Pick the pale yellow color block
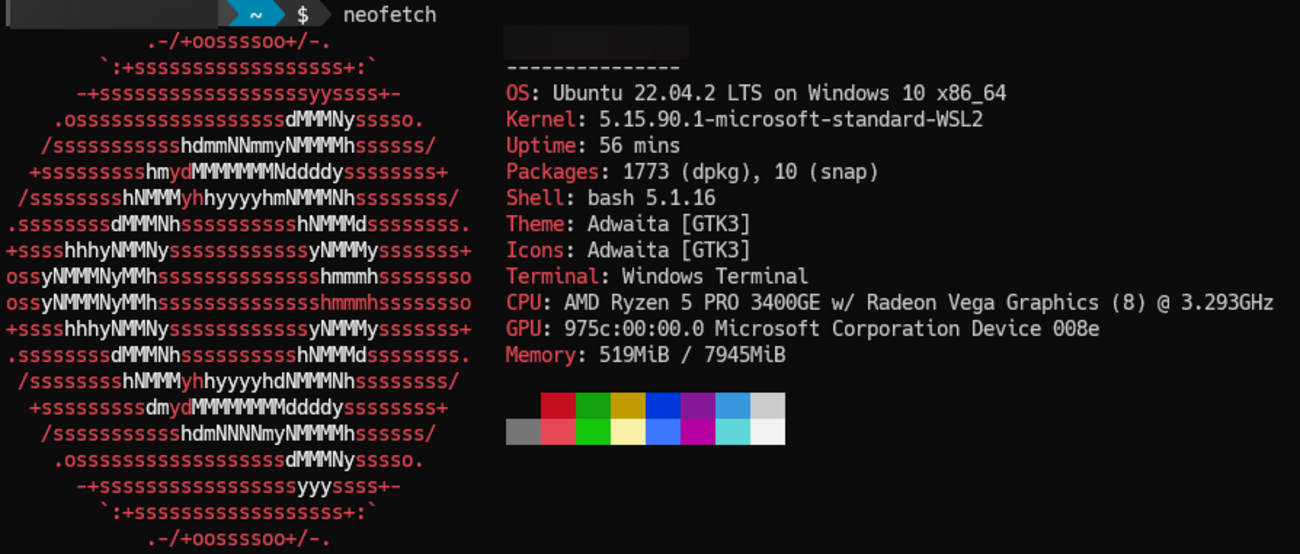This screenshot has width=1300, height=554. click(628, 431)
